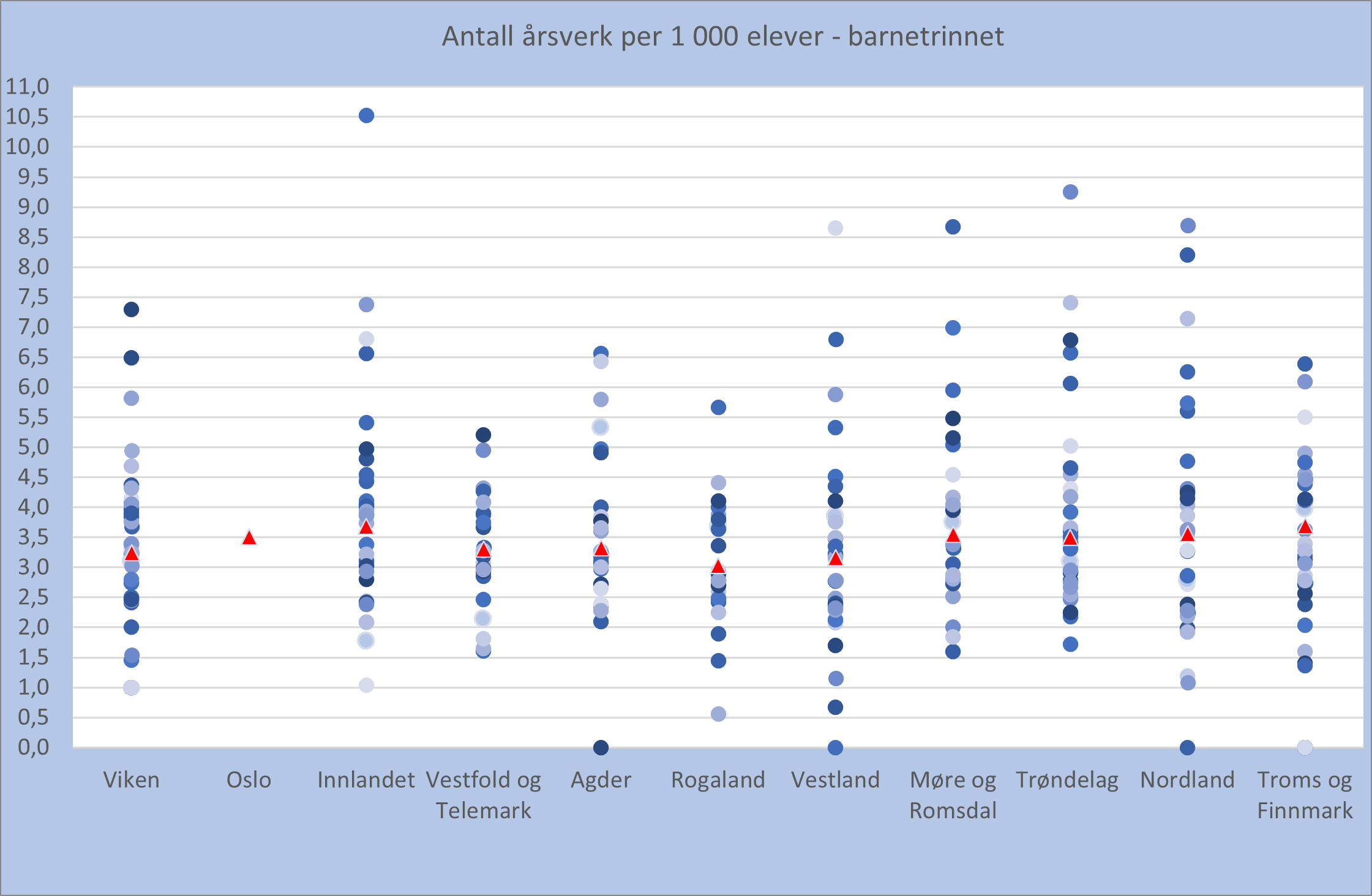
Task: Click the Troms og Finnmark category label
Action: pyautogui.click(x=1305, y=794)
